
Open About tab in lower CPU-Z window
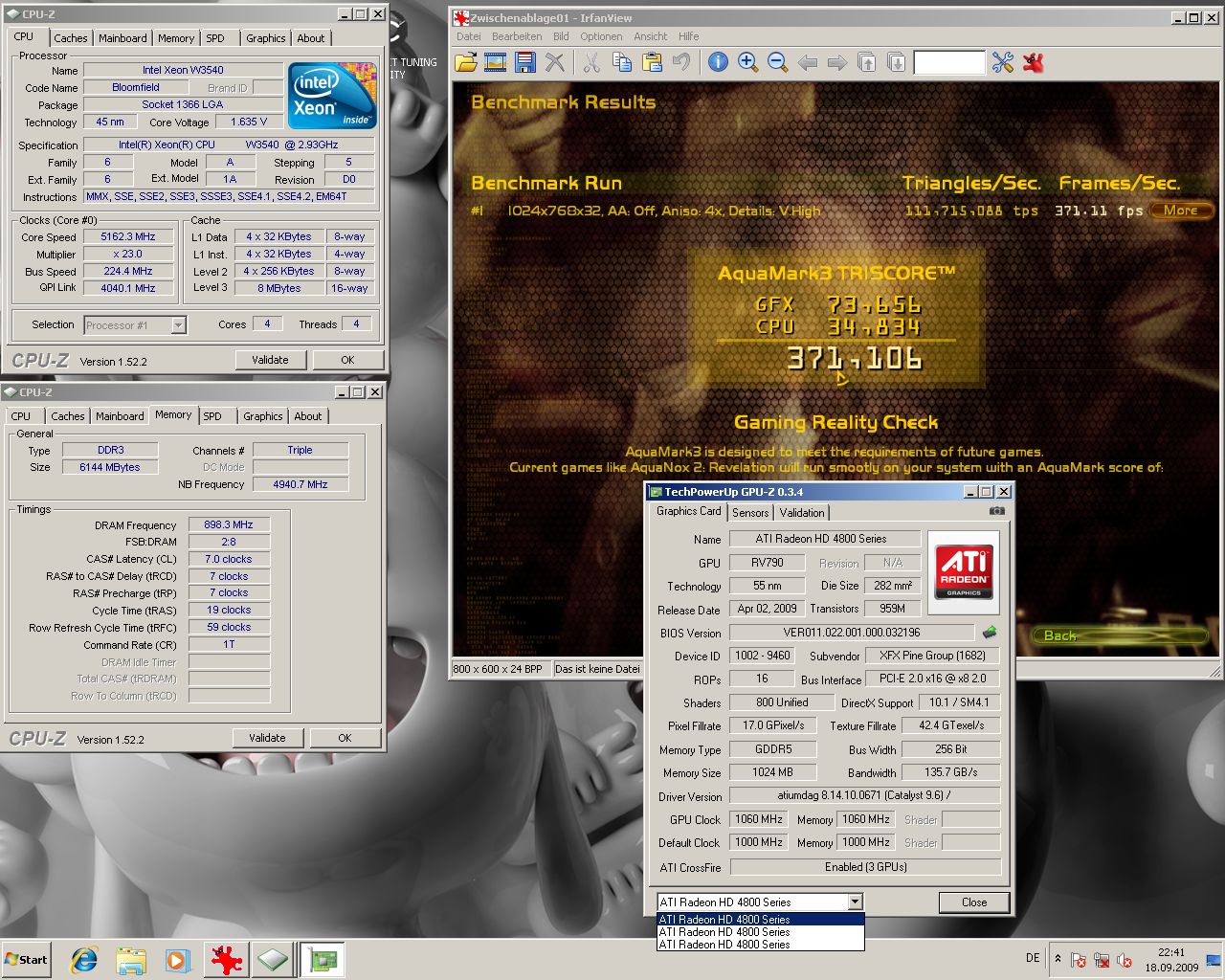[308, 416]
